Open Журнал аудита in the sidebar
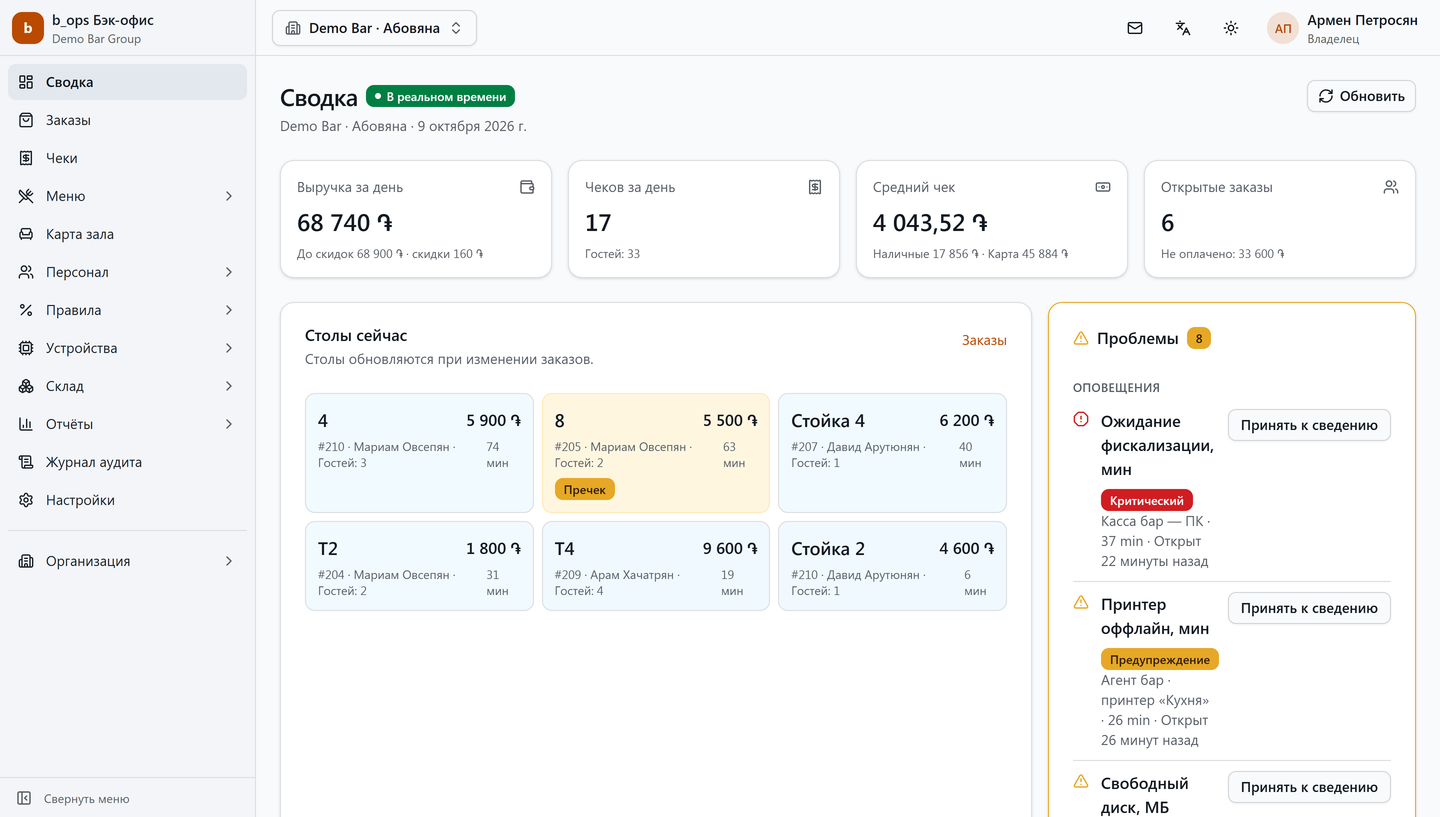 tap(127, 462)
